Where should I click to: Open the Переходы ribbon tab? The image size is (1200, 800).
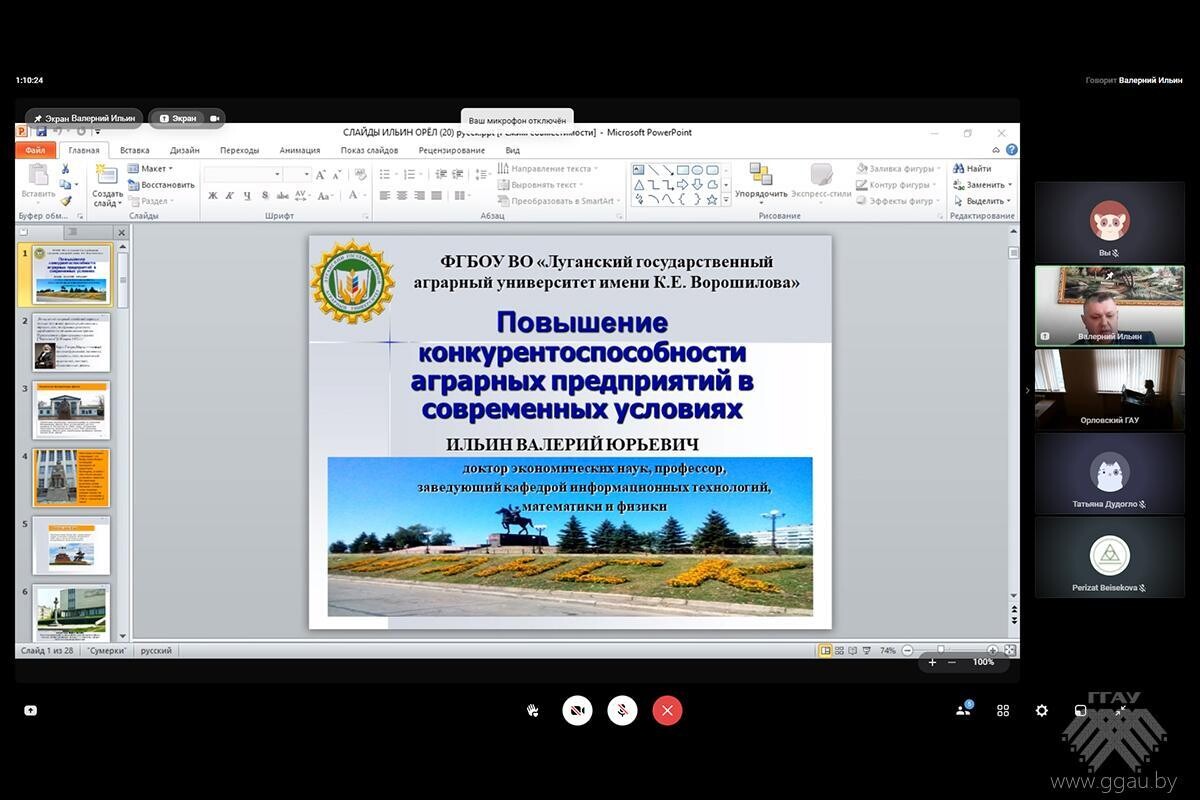pos(239,150)
